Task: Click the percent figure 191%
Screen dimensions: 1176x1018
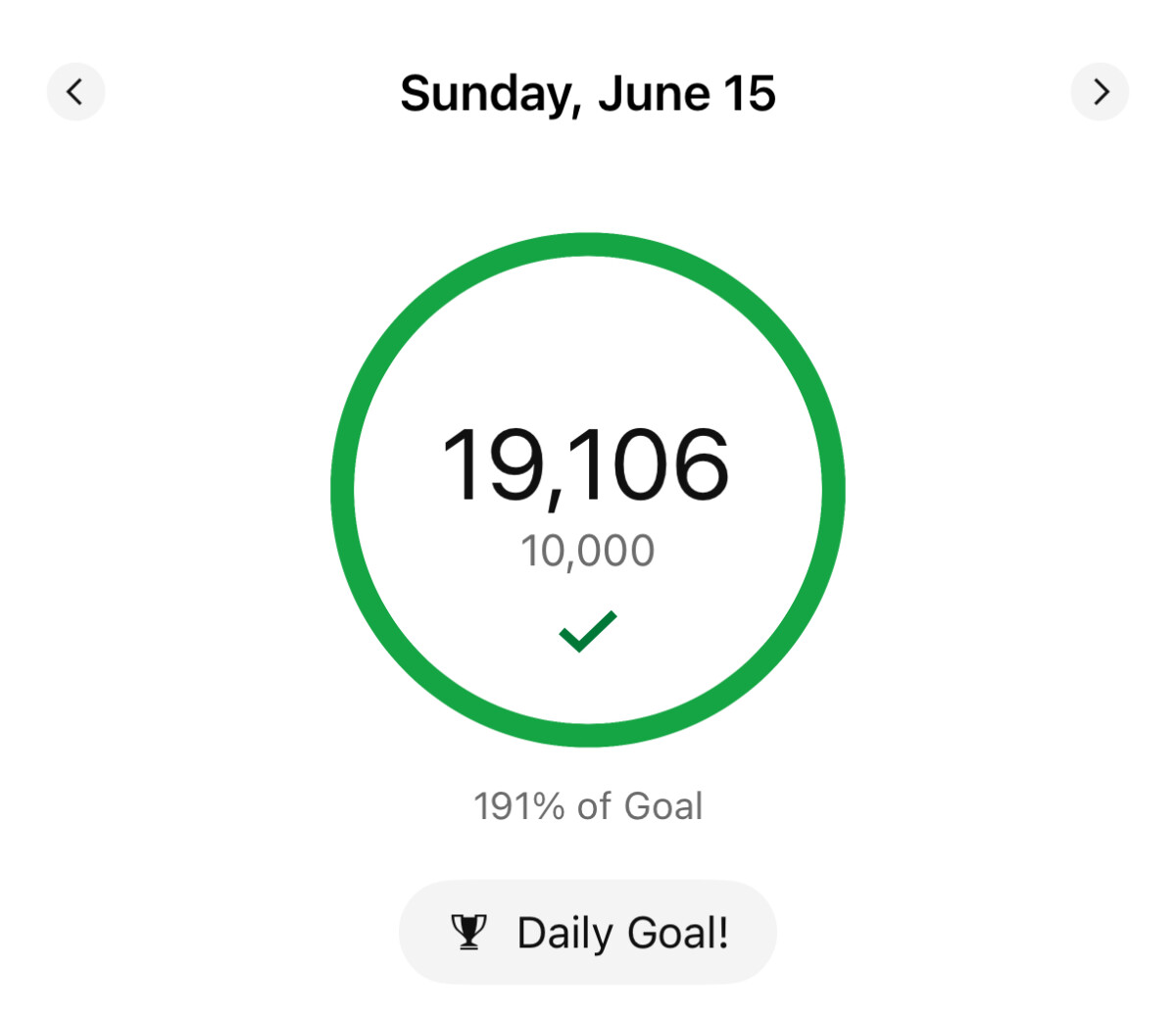Action: pyautogui.click(x=519, y=806)
